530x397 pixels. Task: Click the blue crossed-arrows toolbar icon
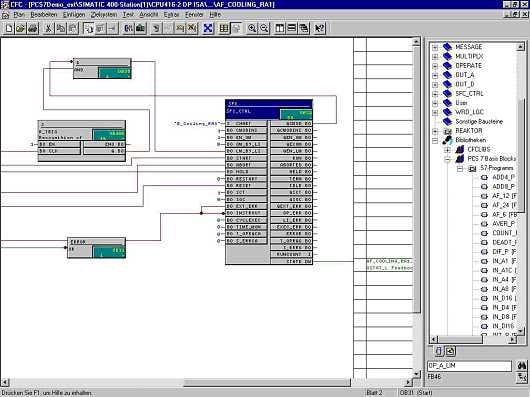208,28
